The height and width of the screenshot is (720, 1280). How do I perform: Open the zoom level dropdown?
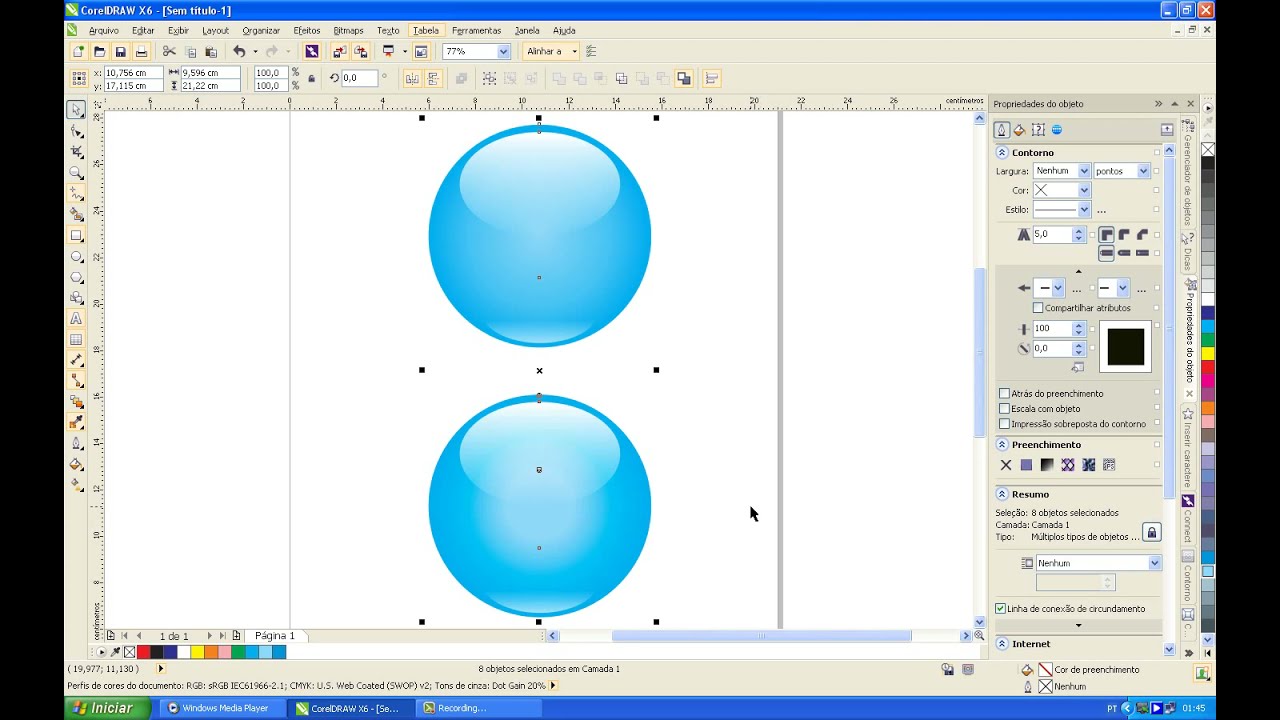pos(503,51)
